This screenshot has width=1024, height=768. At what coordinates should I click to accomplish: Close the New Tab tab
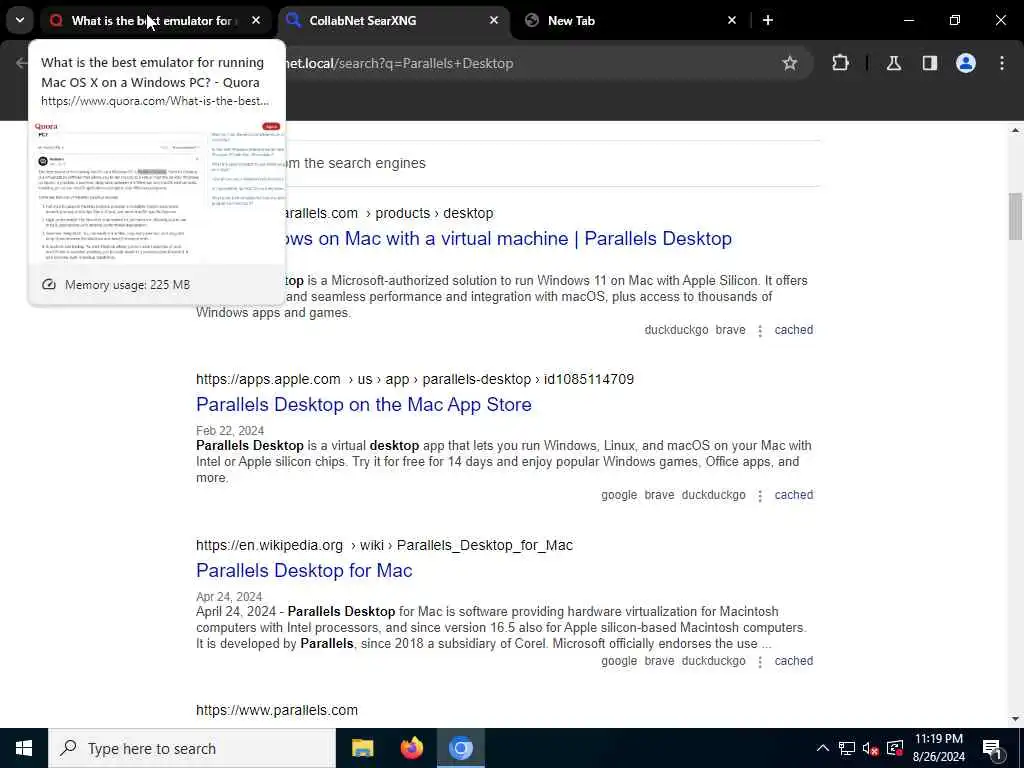732,21
